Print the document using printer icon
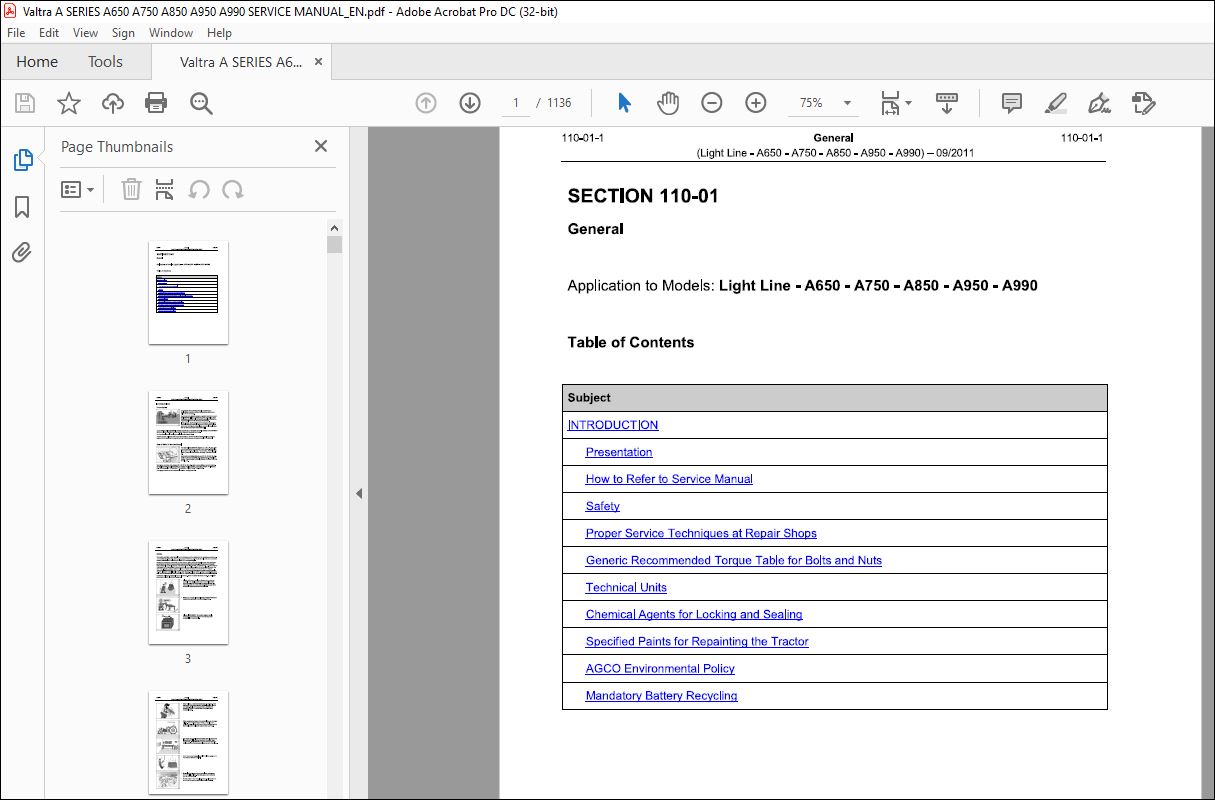The image size is (1215, 800). [x=156, y=103]
